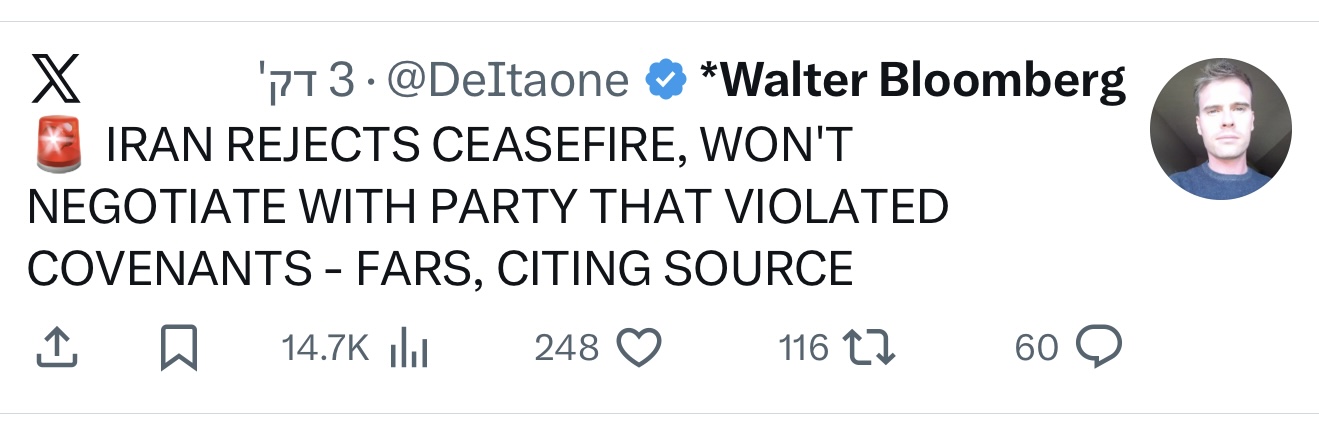Viewport: 1319px width, 429px height.
Task: Click the 3-minute timestamp of the post
Action: (x=304, y=81)
